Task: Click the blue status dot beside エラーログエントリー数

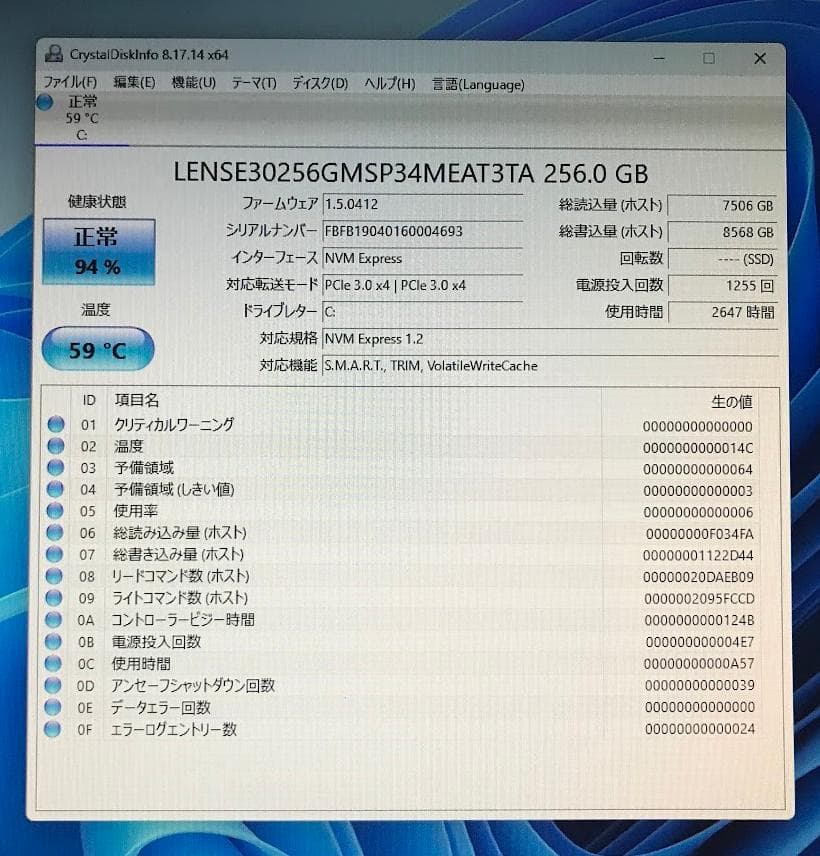Action: [x=57, y=730]
